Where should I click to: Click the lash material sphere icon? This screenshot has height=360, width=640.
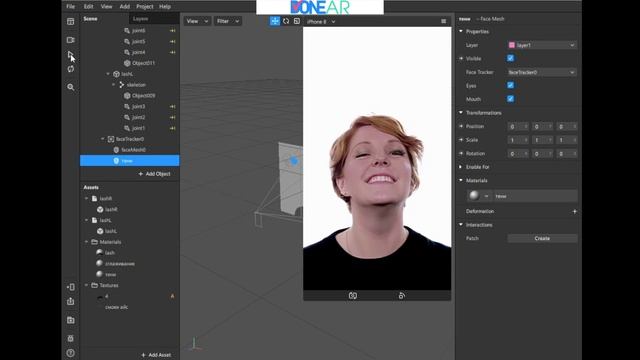pyautogui.click(x=100, y=253)
